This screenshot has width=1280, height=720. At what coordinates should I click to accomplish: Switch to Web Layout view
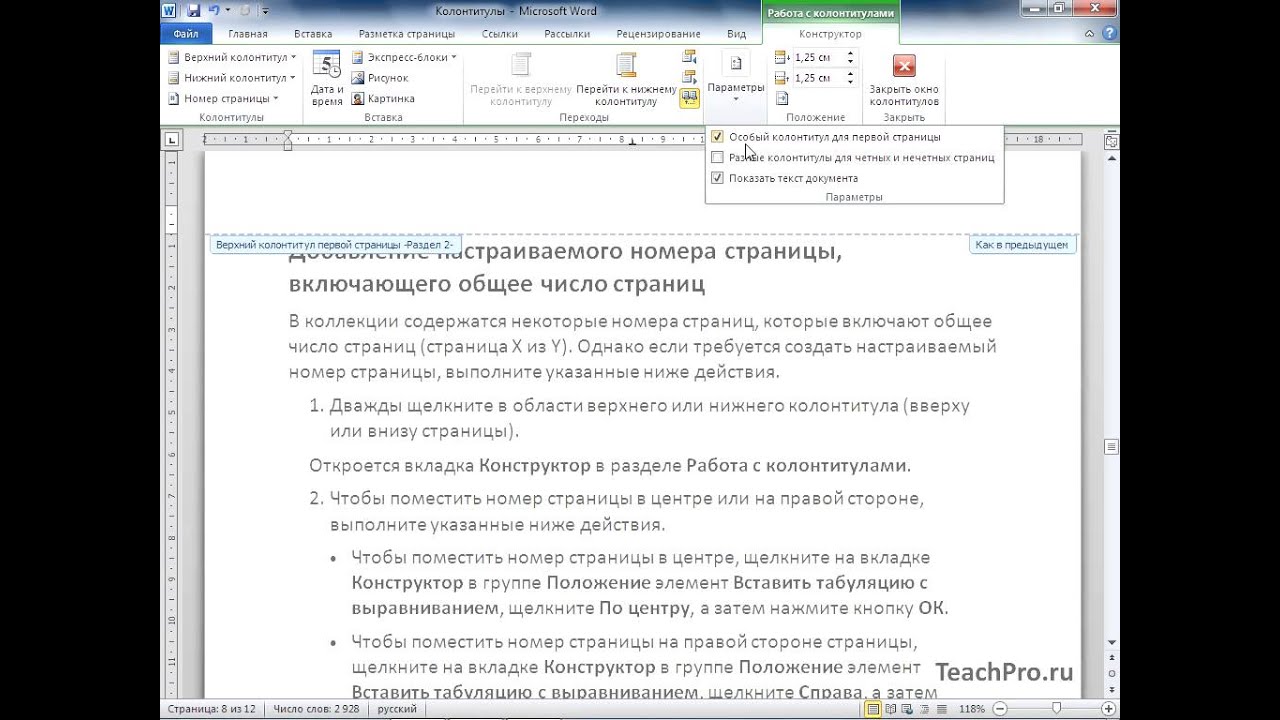(x=907, y=709)
